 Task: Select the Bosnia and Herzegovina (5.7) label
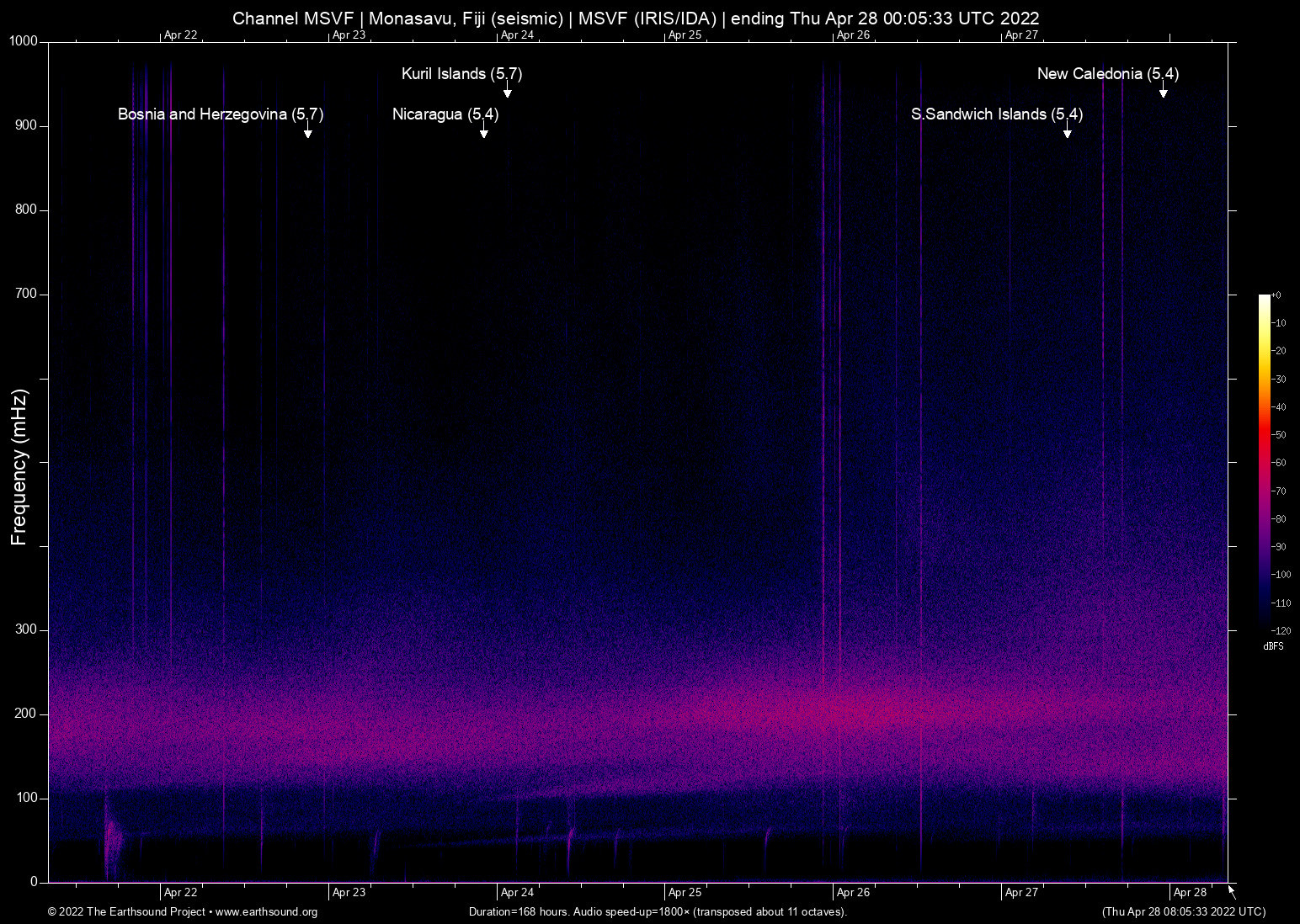click(x=221, y=114)
